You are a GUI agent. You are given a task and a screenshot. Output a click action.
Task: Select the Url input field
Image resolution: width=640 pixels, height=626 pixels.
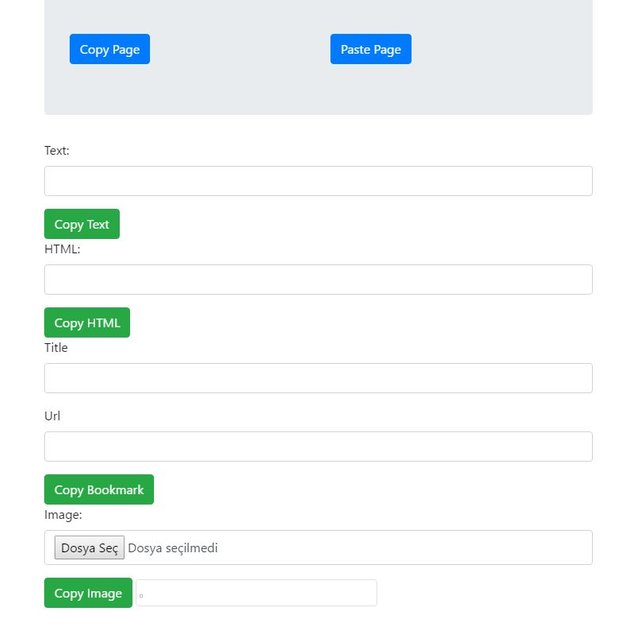click(318, 446)
